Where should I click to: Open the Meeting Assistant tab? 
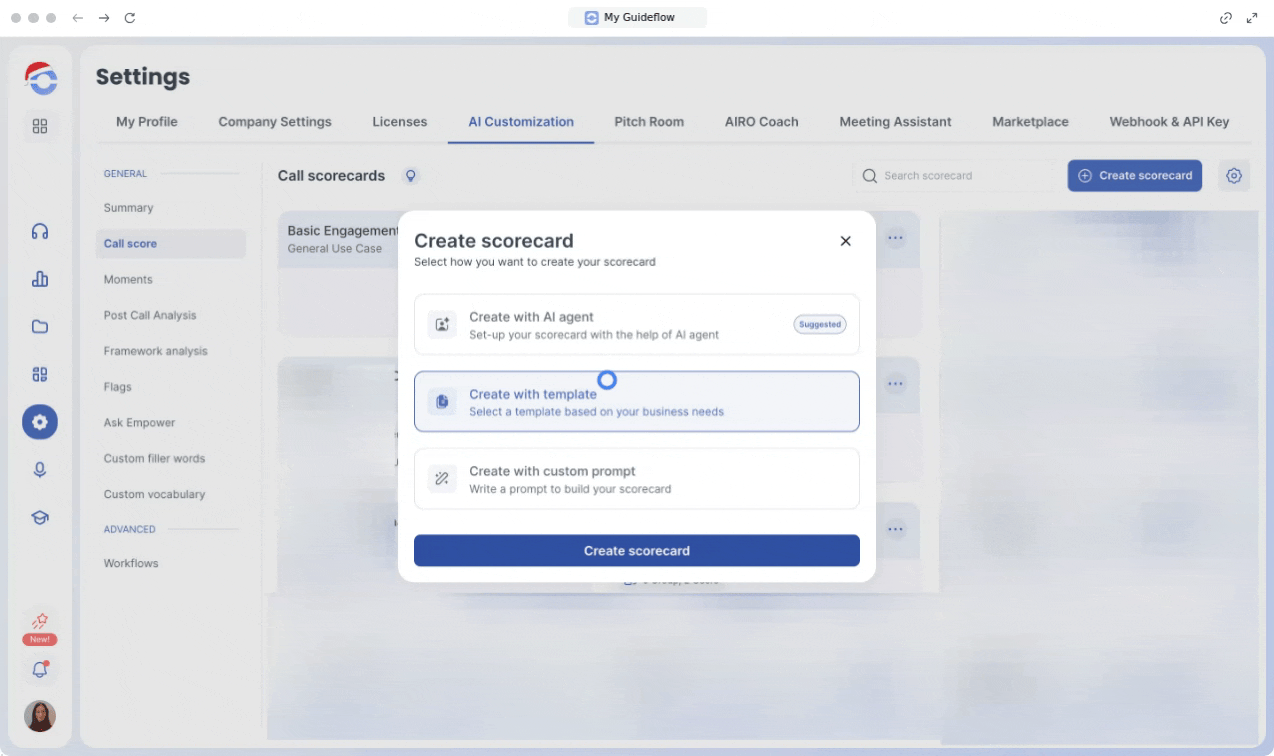click(895, 122)
